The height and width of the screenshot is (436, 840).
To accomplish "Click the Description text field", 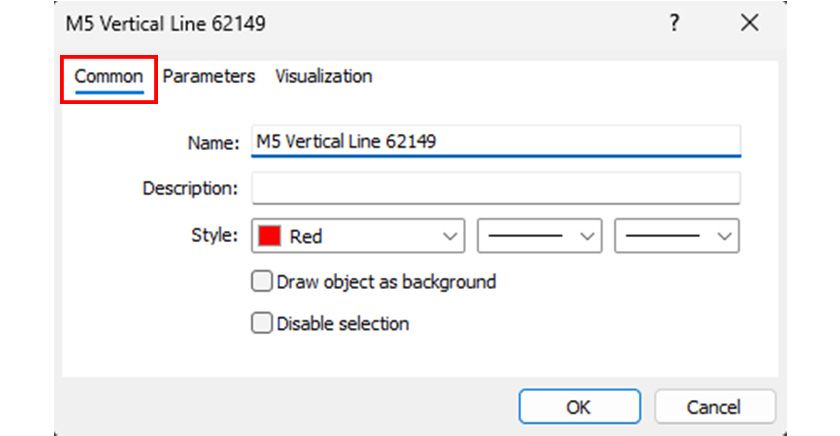I will click(x=495, y=188).
